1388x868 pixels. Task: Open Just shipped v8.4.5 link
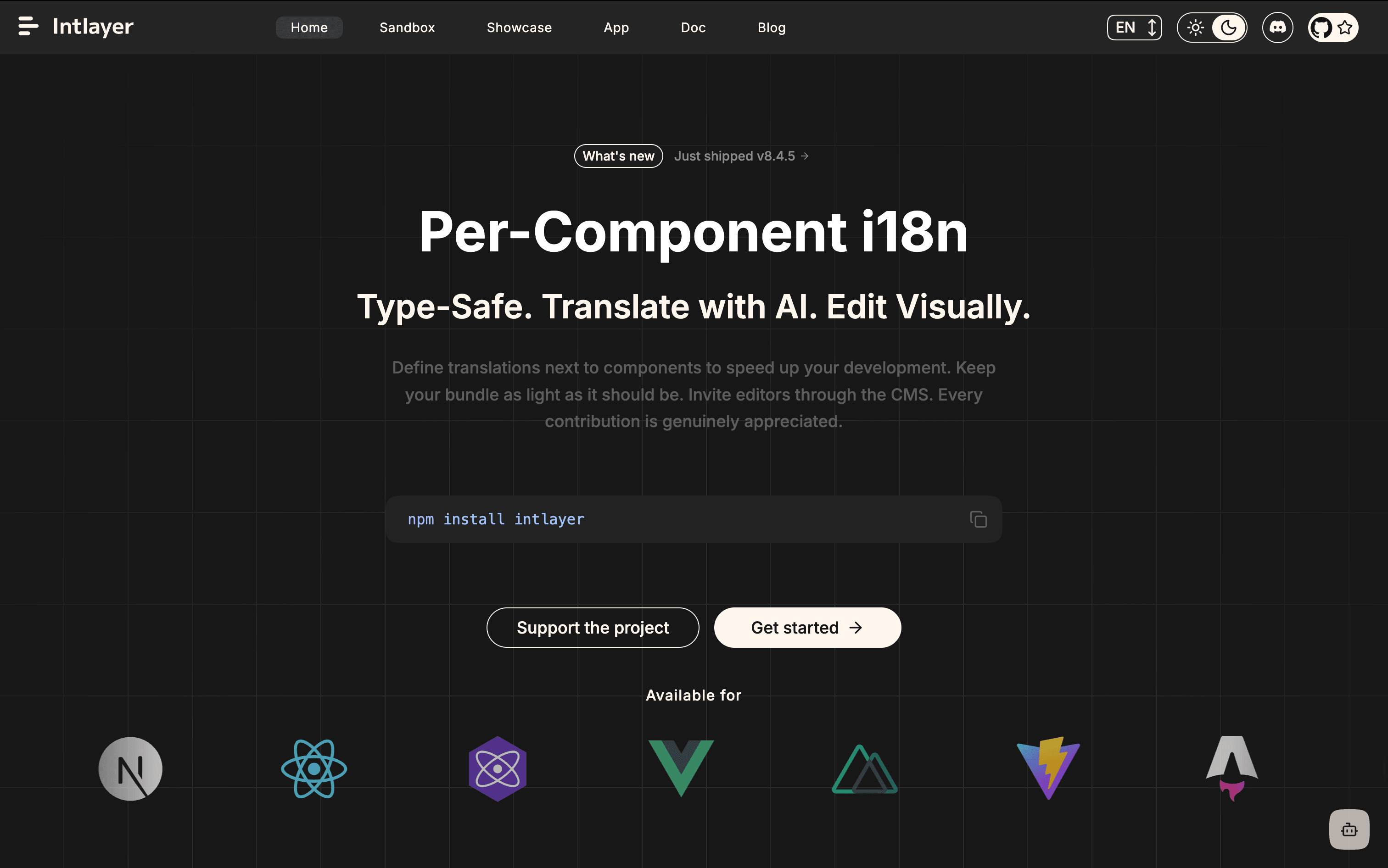tap(741, 156)
